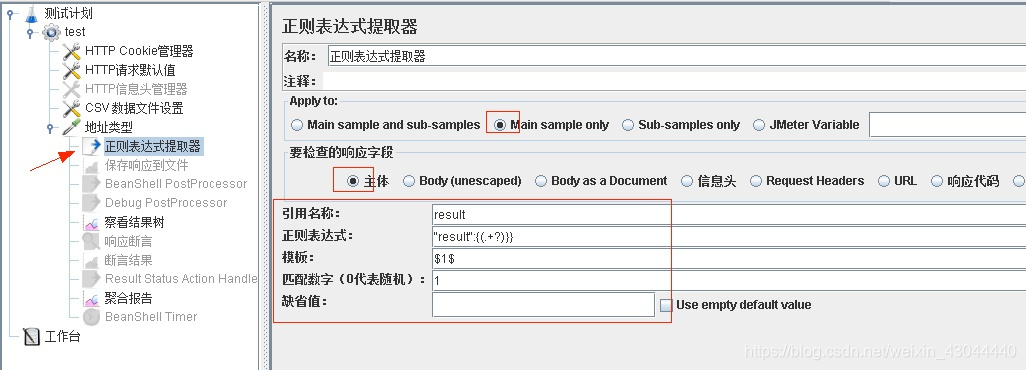
Task: Select Sub-samples only radio button
Action: coord(628,125)
